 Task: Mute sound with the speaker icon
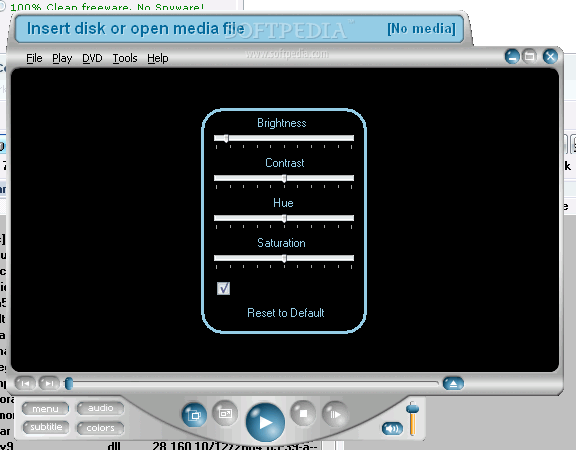pyautogui.click(x=392, y=428)
